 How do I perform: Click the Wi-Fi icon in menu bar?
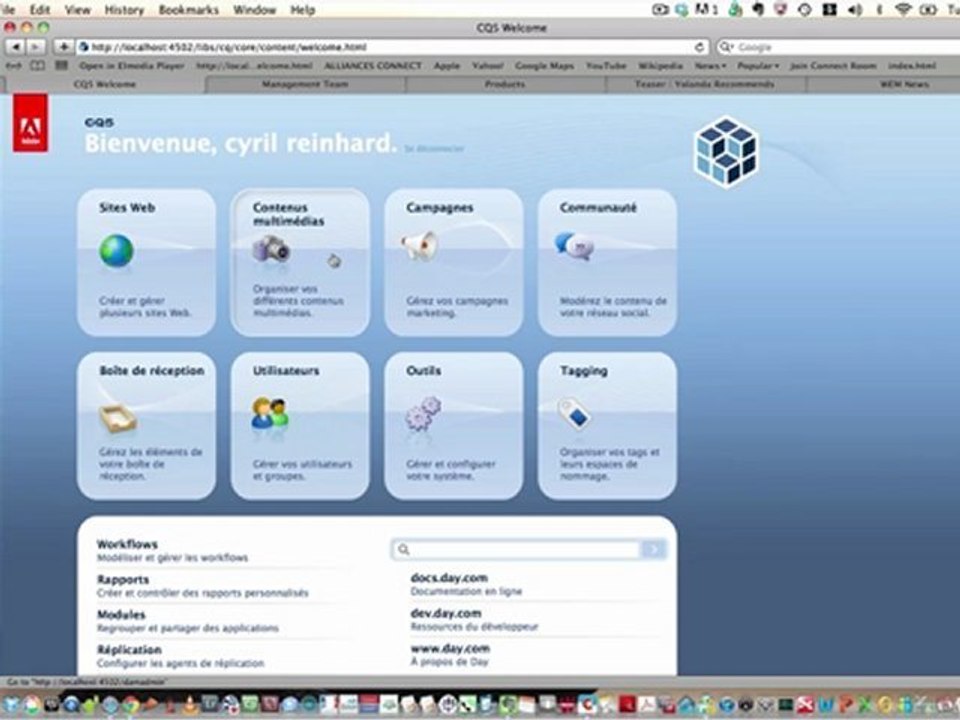point(902,9)
